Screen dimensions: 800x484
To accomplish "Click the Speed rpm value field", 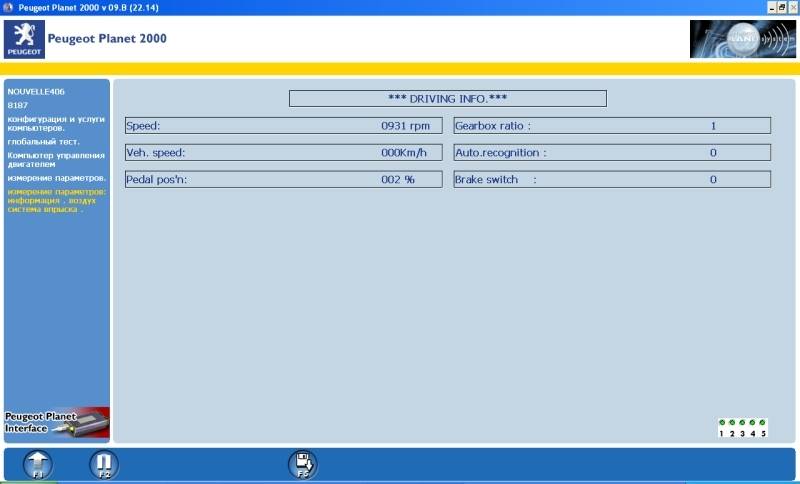I will point(283,126).
